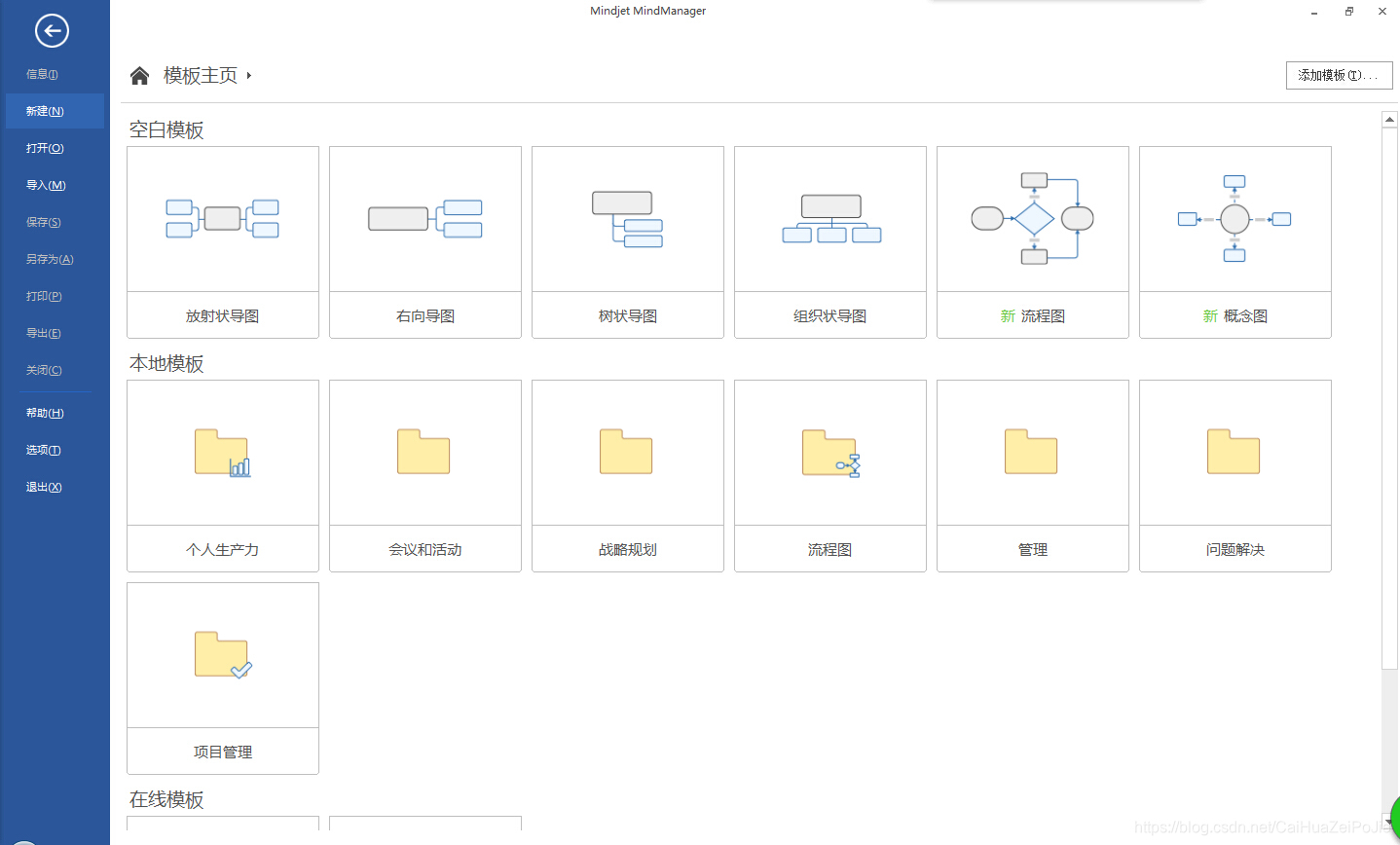Choose 导入 in the sidebar
Image resolution: width=1400 pixels, height=845 pixels.
click(46, 185)
